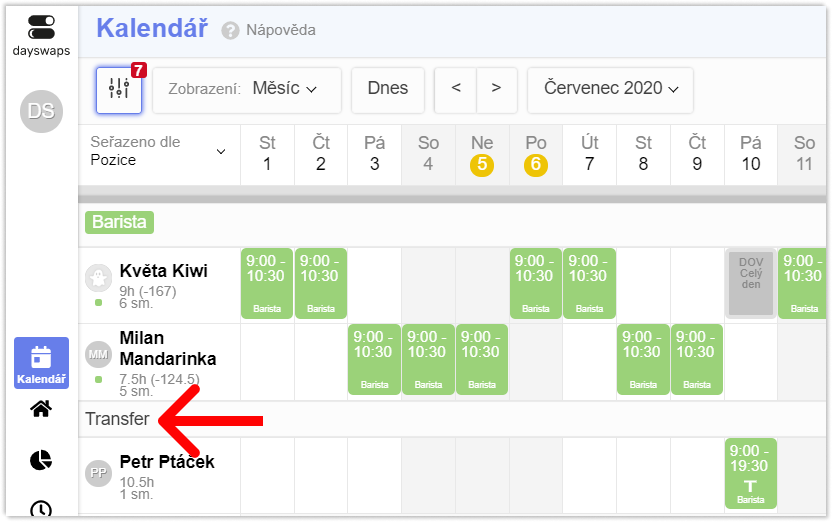Click Květa Kiwi's ghost avatar
This screenshot has width=832, height=522.
point(98,277)
